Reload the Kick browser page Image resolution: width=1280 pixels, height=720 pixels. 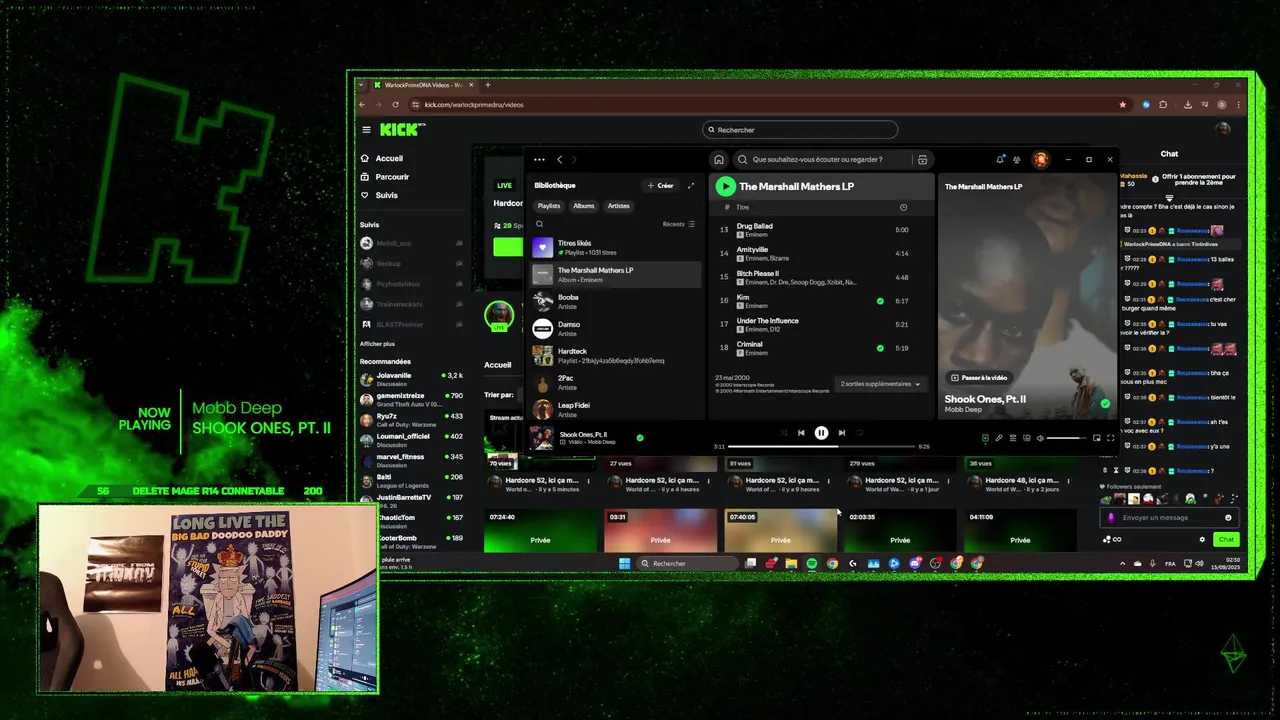coord(395,104)
